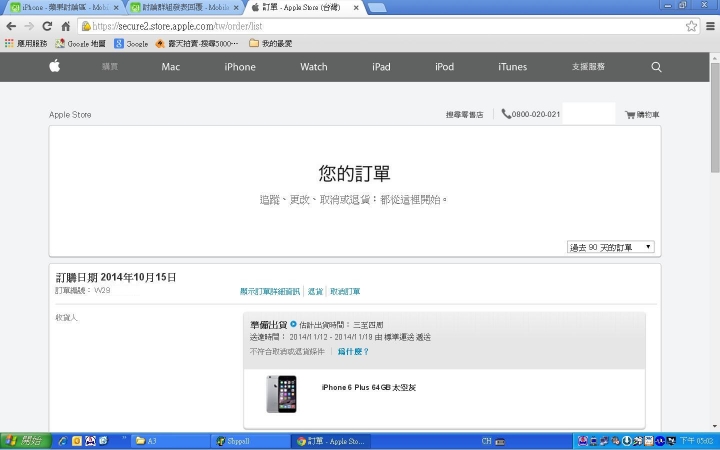
Task: Click the iPhone 6 Plus product thumbnail
Action: 281,394
